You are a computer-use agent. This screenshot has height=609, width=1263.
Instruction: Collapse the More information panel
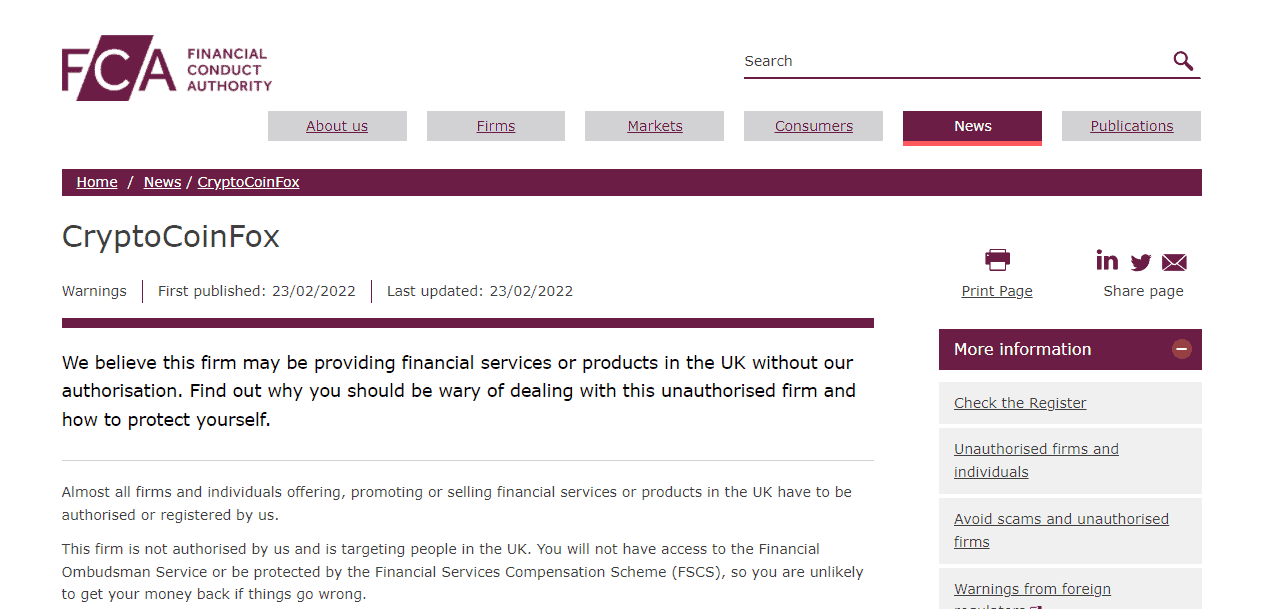point(1182,349)
